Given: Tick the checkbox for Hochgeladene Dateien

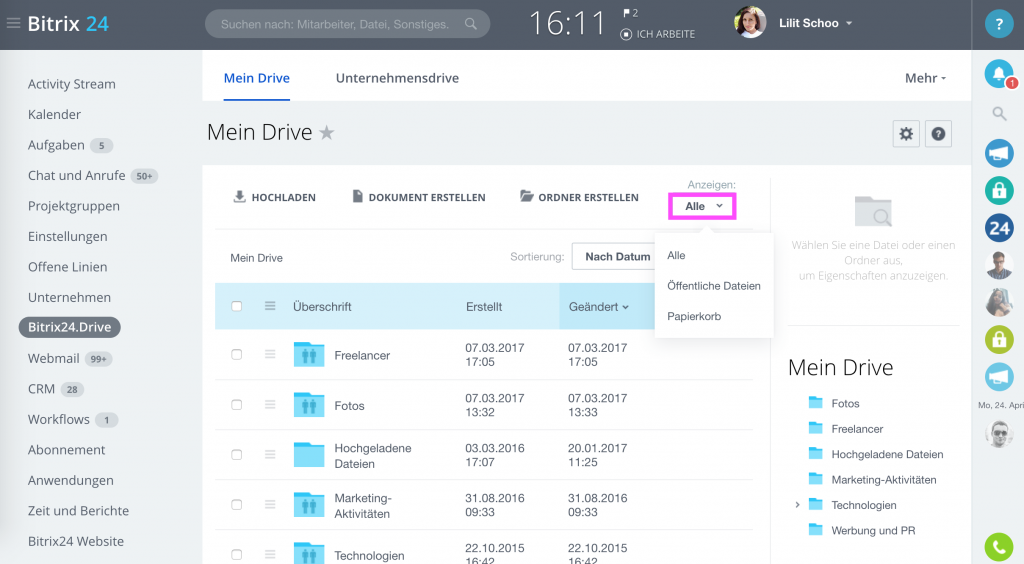Looking at the screenshot, I should coord(236,454).
